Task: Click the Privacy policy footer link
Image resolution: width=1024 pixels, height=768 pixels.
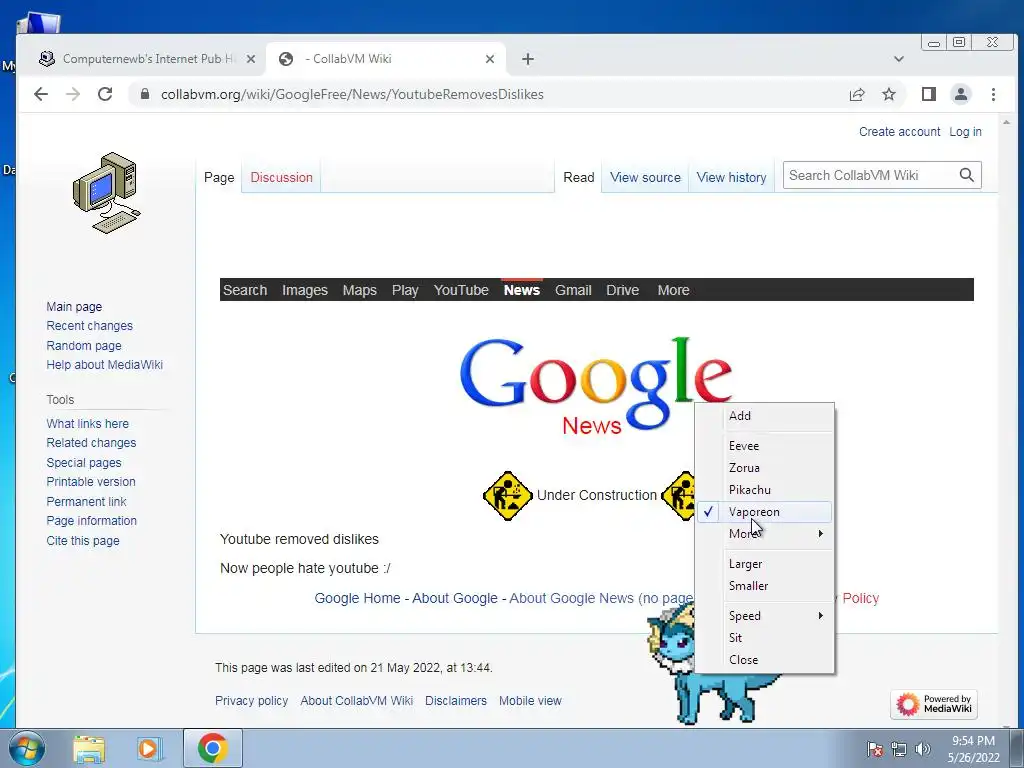Action: click(251, 701)
